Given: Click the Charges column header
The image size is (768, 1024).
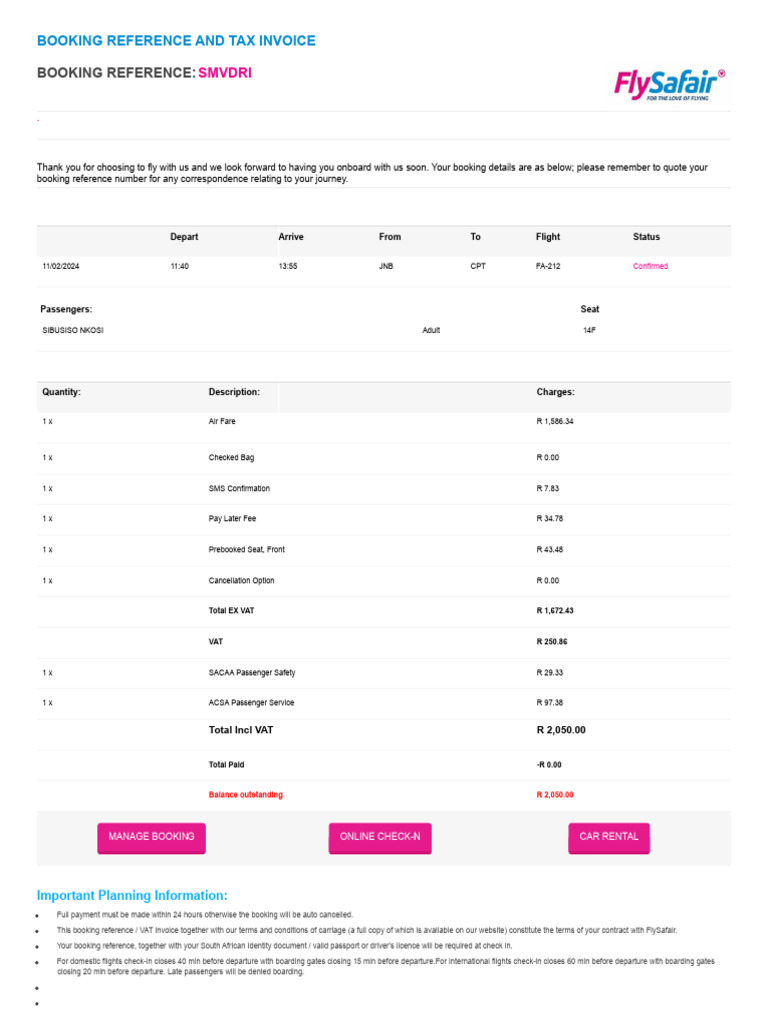Looking at the screenshot, I should tap(555, 393).
